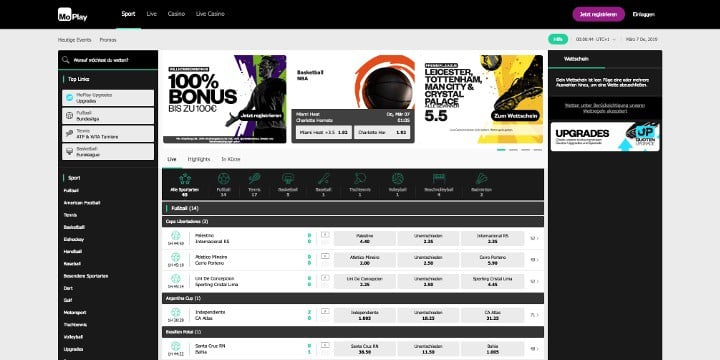Open the Tennis ATP & WTA top link
The width and height of the screenshot is (720, 360).
[108, 134]
